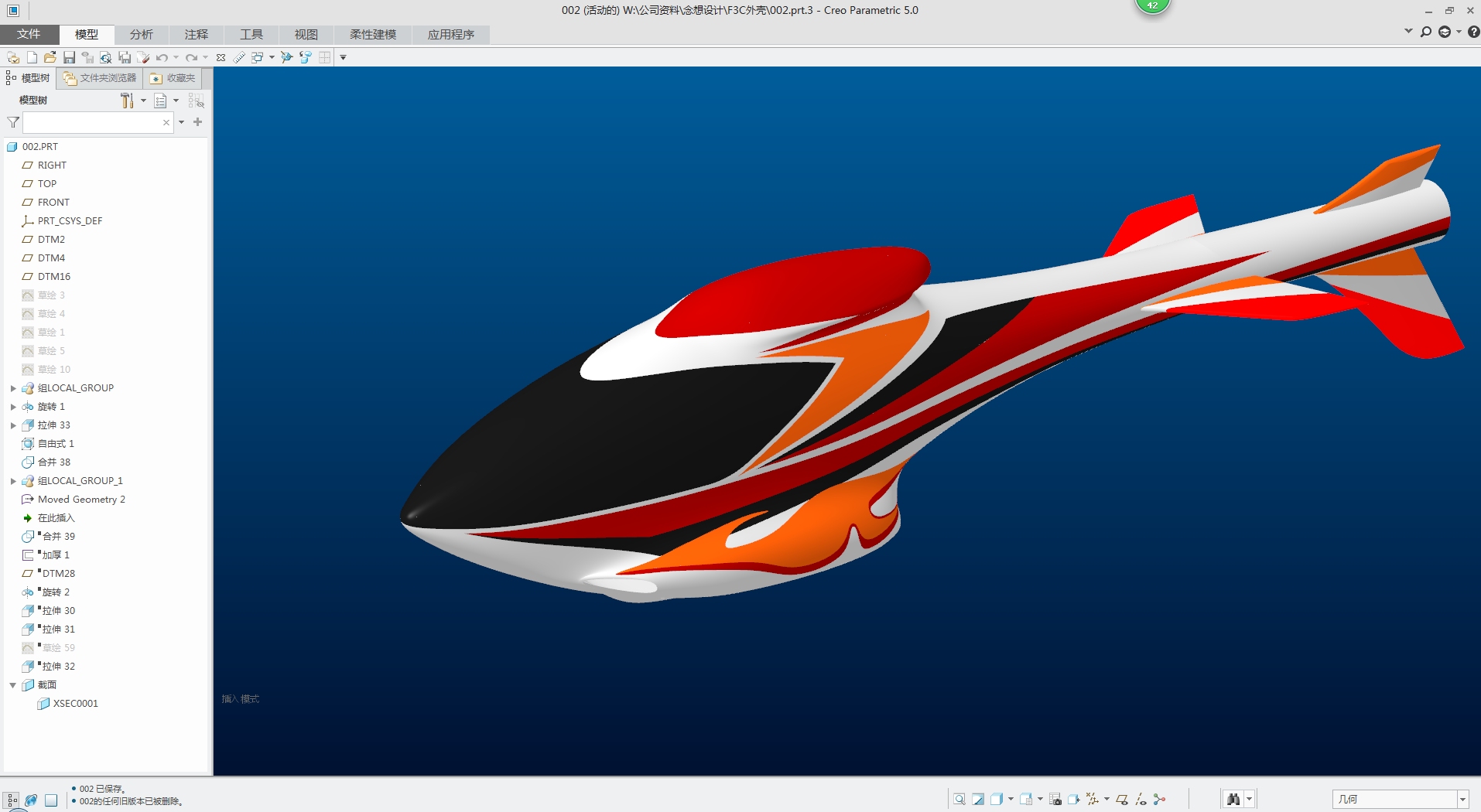Toggle axis display in bottom toolbar

[x=1141, y=799]
